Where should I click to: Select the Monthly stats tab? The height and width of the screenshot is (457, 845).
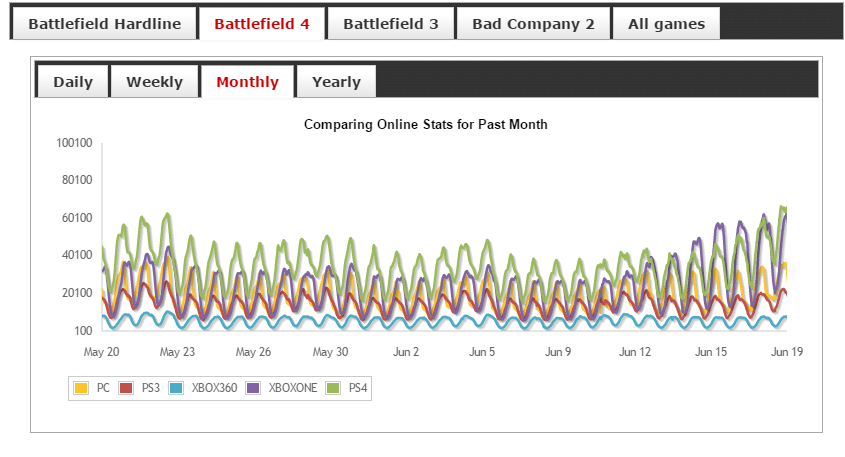[x=247, y=82]
